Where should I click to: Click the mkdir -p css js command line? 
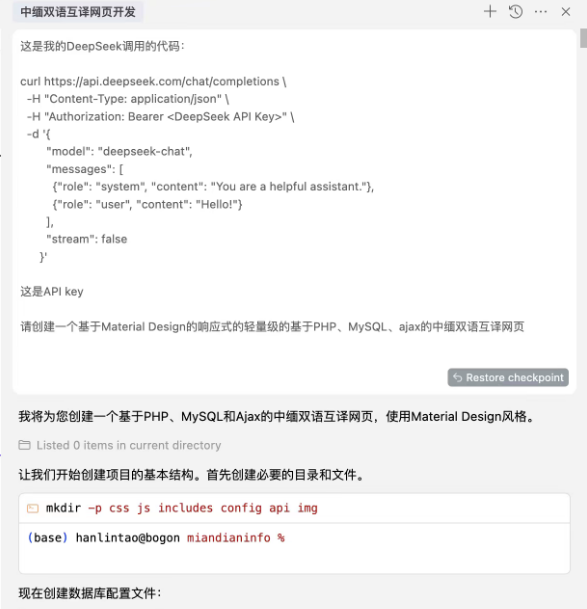[x=181, y=508]
